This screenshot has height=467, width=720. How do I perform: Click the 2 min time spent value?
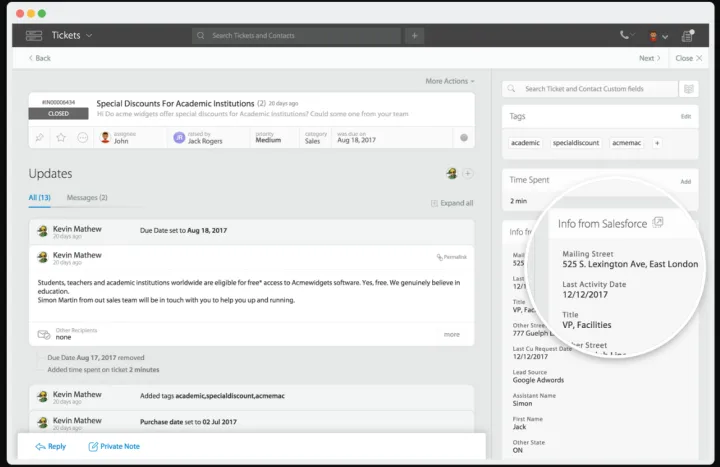518,201
